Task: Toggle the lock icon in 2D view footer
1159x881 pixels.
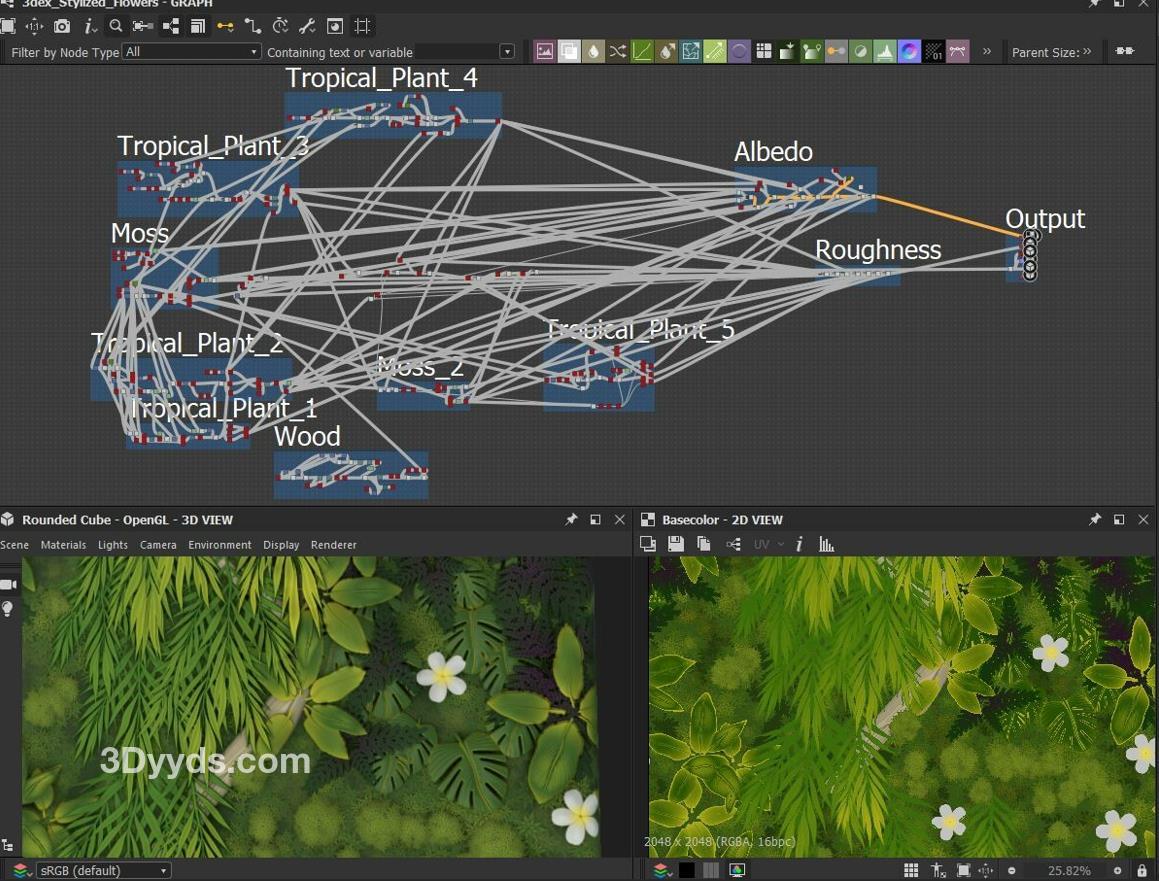Action: coord(1142,871)
